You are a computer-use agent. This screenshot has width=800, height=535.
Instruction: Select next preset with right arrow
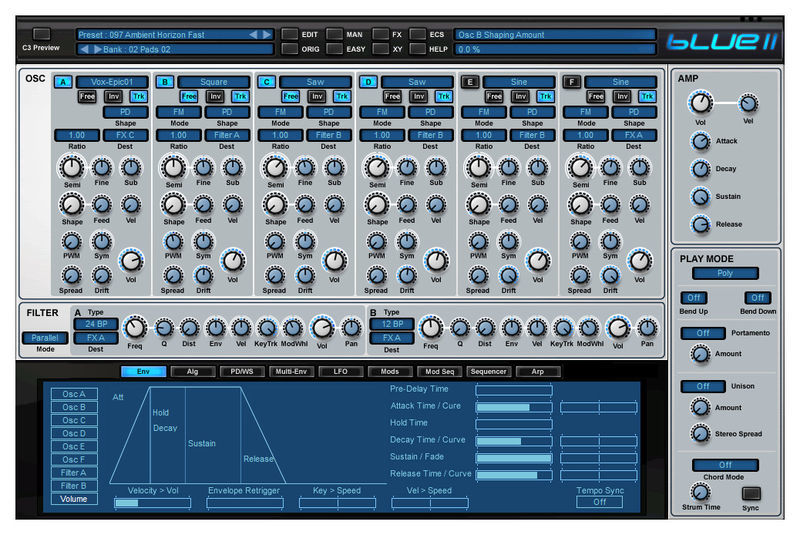(267, 35)
